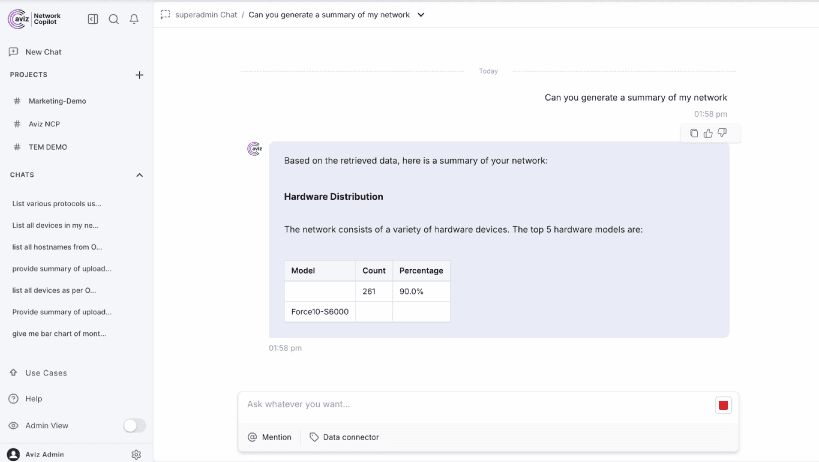Image resolution: width=819 pixels, height=462 pixels.
Task: Open chat 'provide summary of upload...' lowercase
Action: coord(62,269)
